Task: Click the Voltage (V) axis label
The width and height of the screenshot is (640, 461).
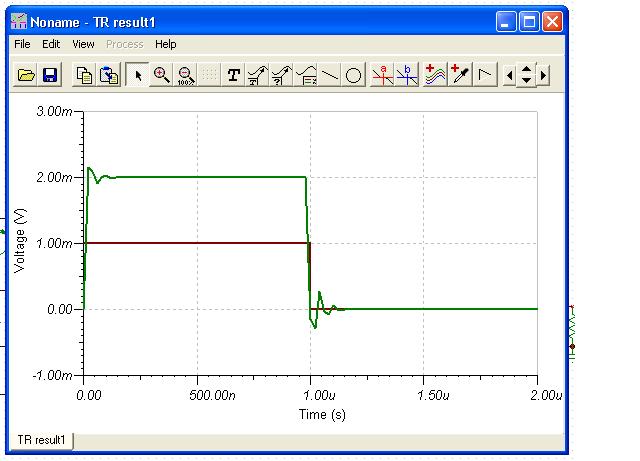Action: [x=20, y=240]
